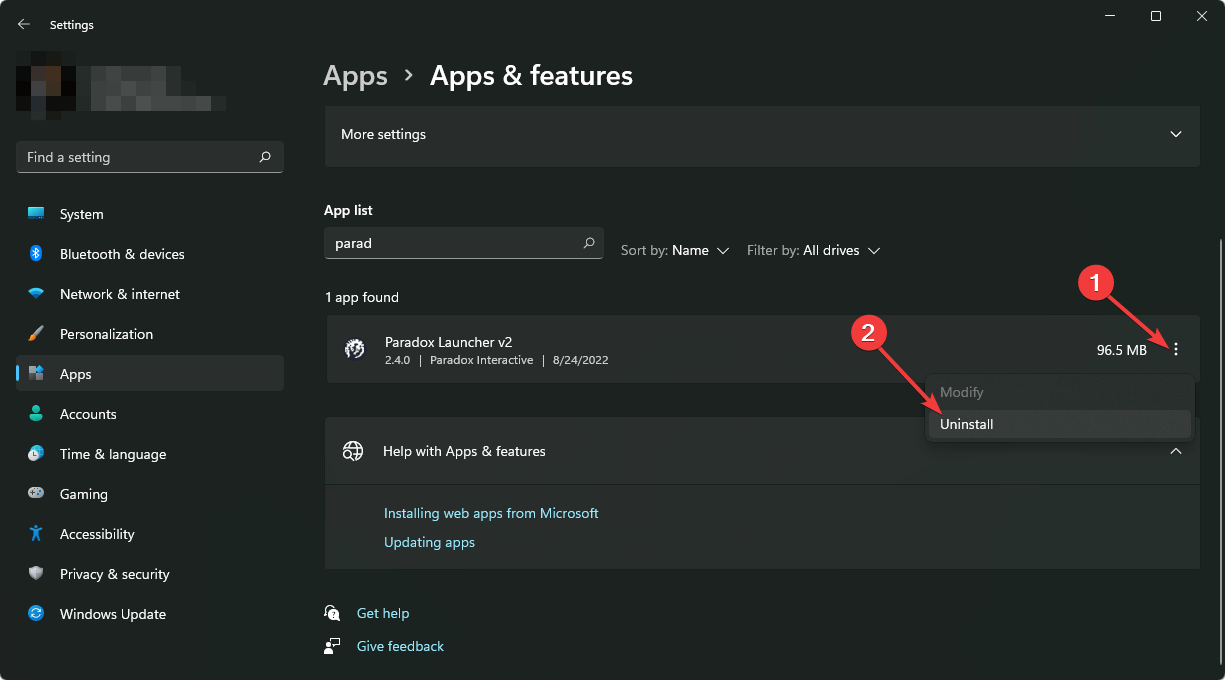1225x680 pixels.
Task: Open Bluetooth & devices settings
Action: pos(150,254)
